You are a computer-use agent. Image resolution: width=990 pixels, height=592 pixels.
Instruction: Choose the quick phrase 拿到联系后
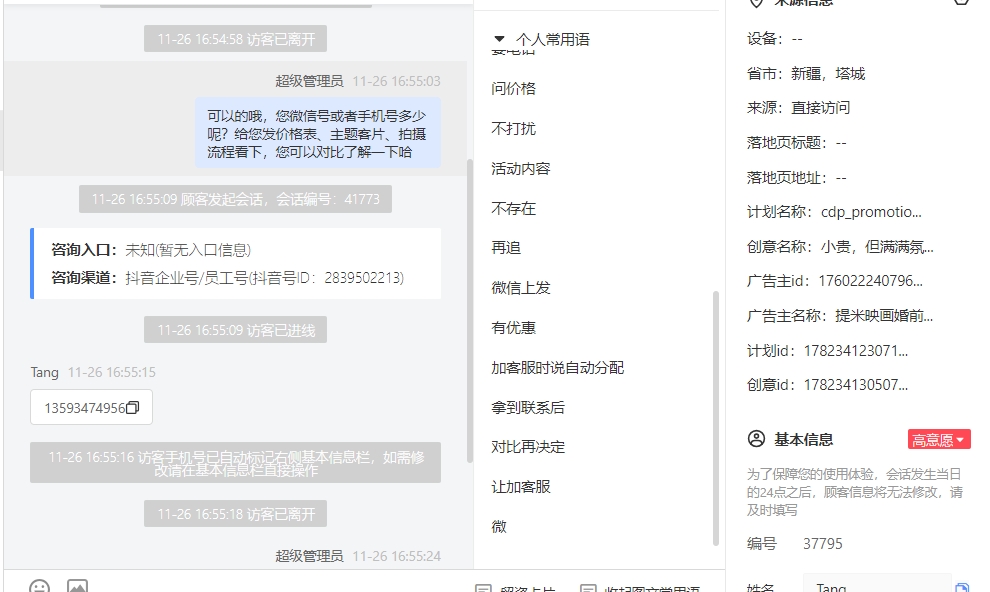[x=528, y=408]
